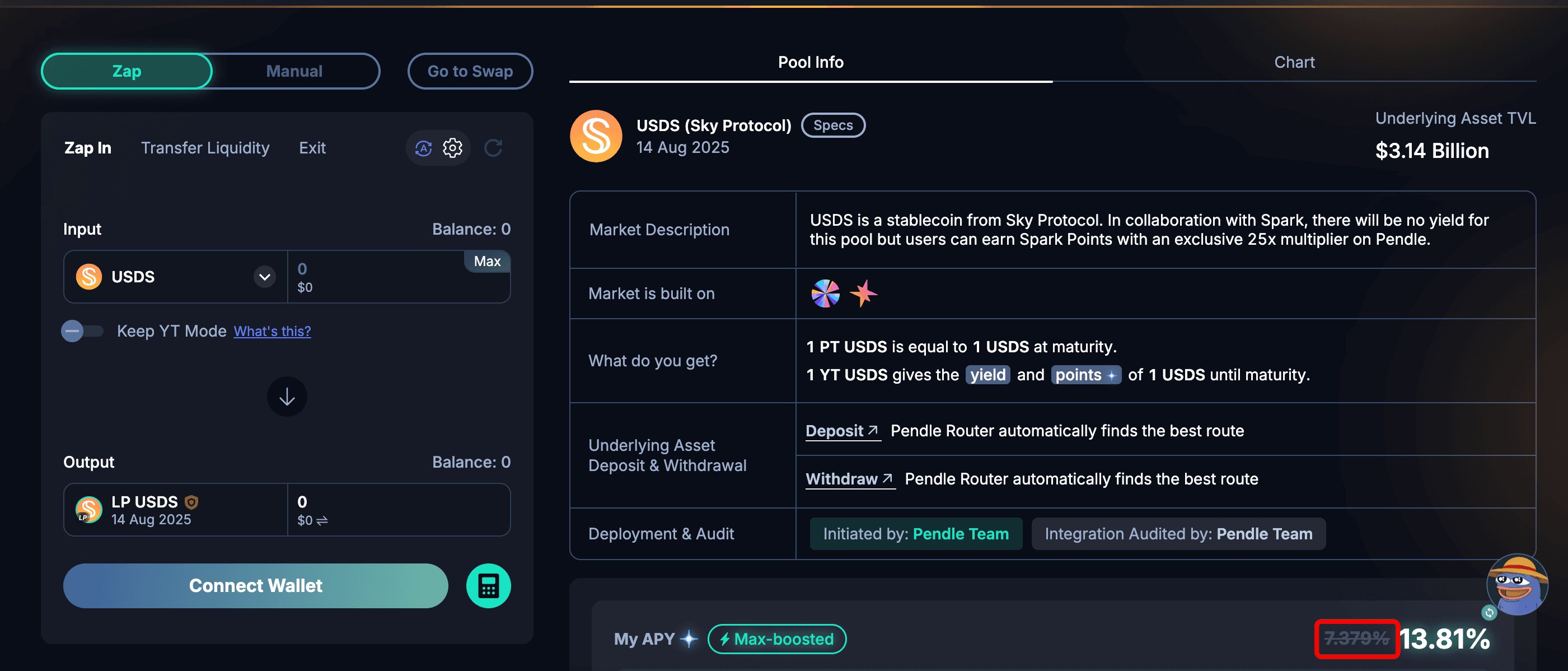Click the points highlighted tag
The image size is (1568, 671).
tap(1085, 375)
